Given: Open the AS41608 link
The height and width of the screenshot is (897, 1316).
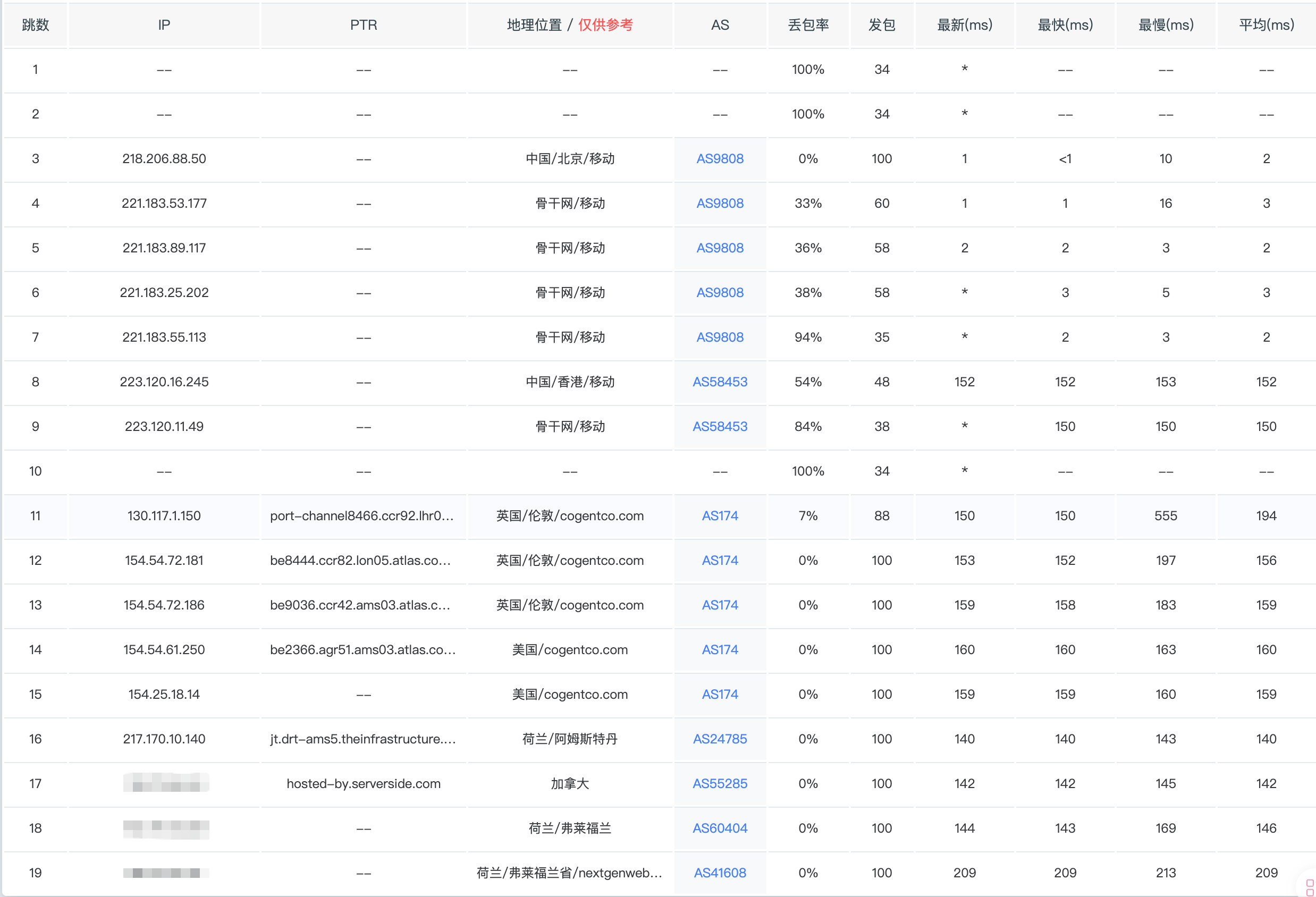Looking at the screenshot, I should (x=720, y=873).
